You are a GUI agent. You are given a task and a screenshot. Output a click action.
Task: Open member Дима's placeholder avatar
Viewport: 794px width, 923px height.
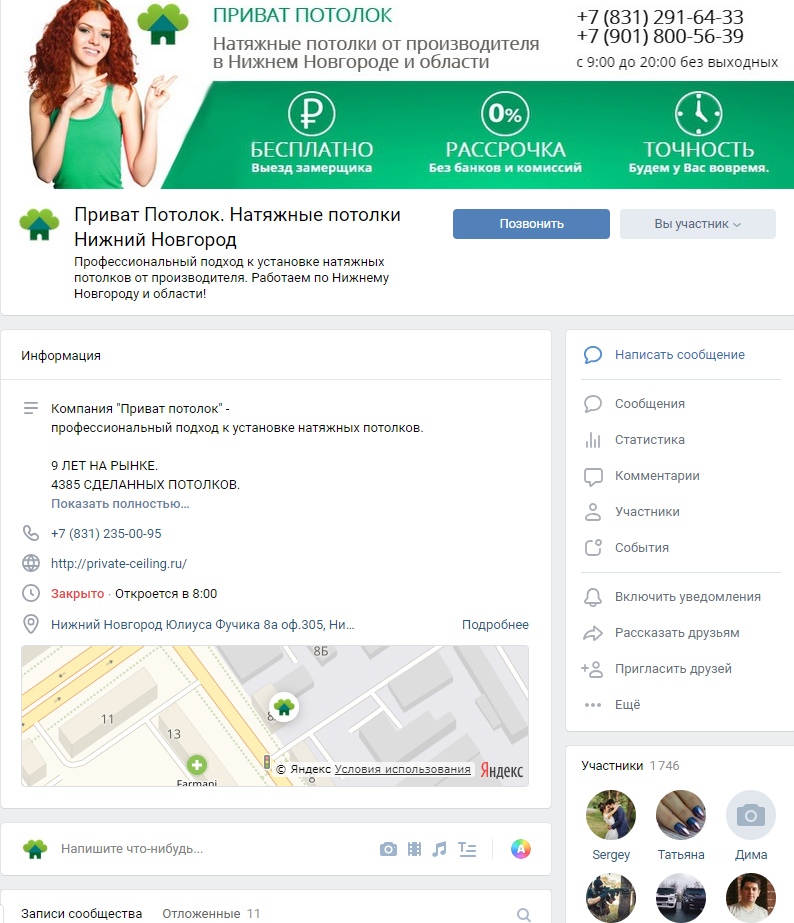coord(751,815)
